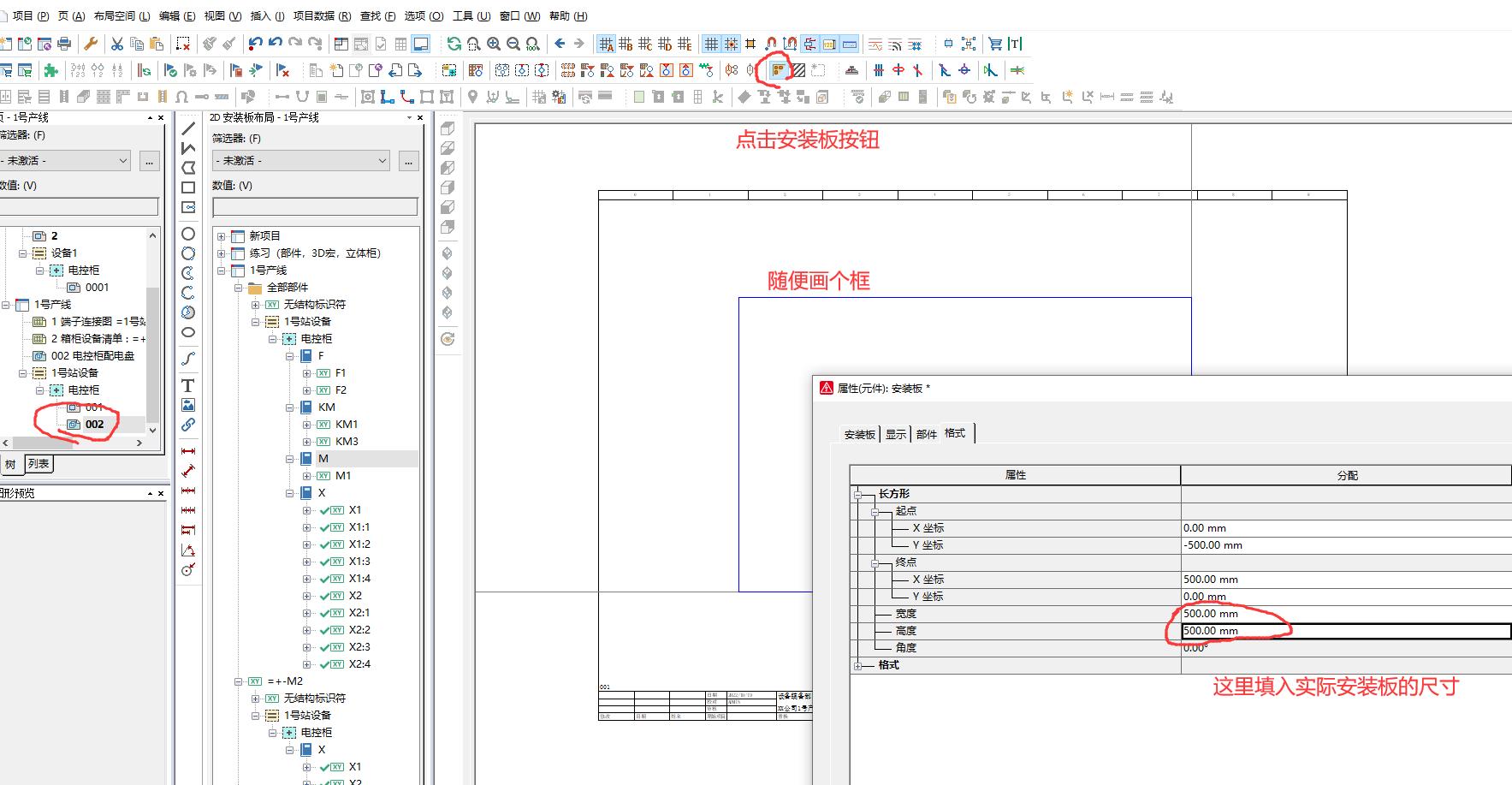Viewport: 1512px width, 785px height.
Task: Select the Rectangle drawing tool
Action: [x=187, y=187]
